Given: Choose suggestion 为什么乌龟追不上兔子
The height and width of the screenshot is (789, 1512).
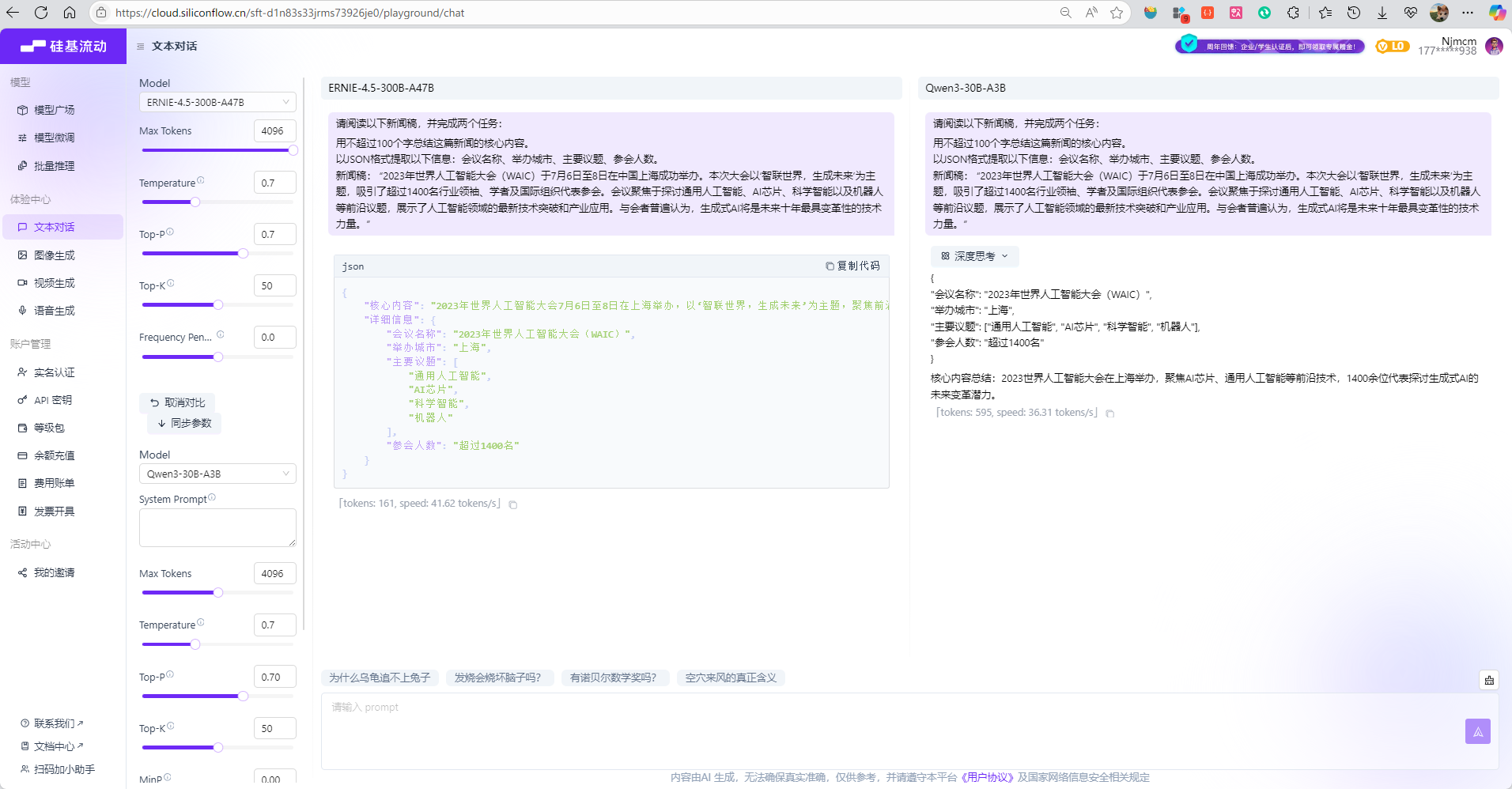Looking at the screenshot, I should pyautogui.click(x=380, y=678).
